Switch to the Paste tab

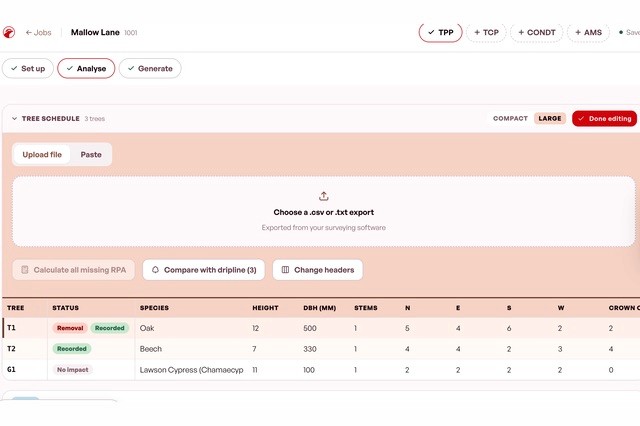(x=91, y=155)
